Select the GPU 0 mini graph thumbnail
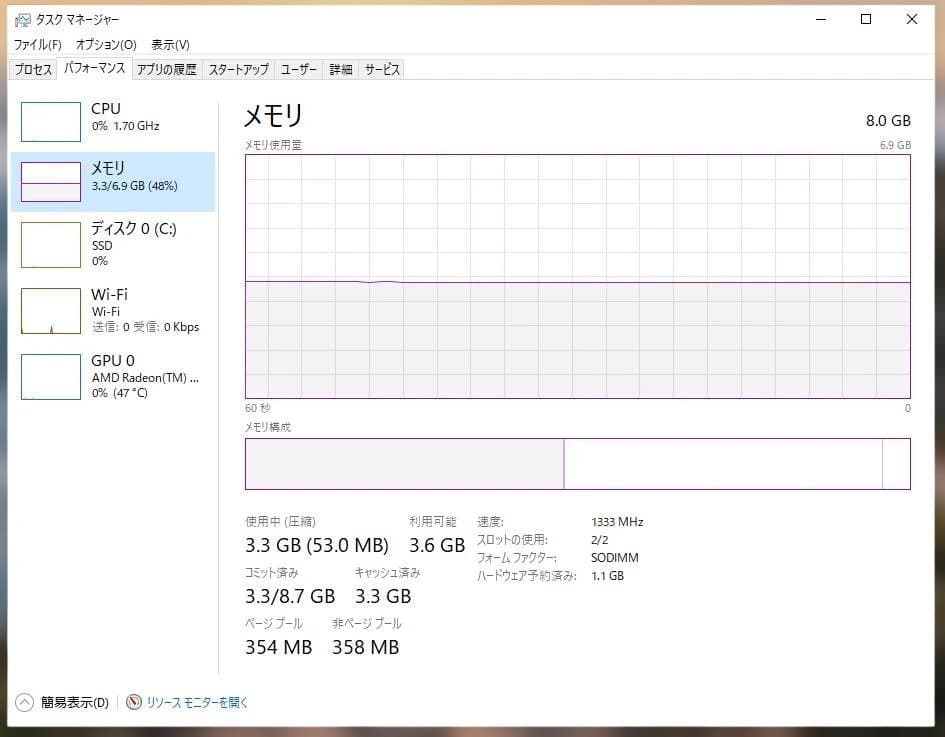 [x=51, y=377]
